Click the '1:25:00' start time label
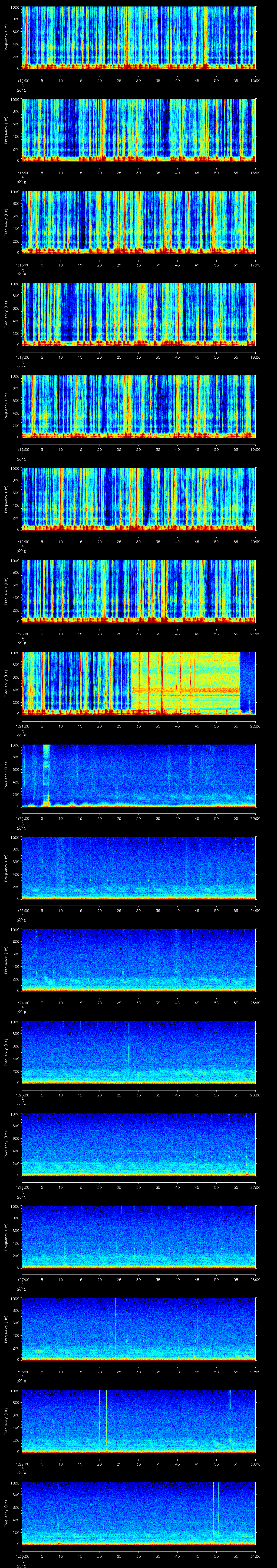This screenshot has width=277, height=1568. pyautogui.click(x=22, y=1095)
